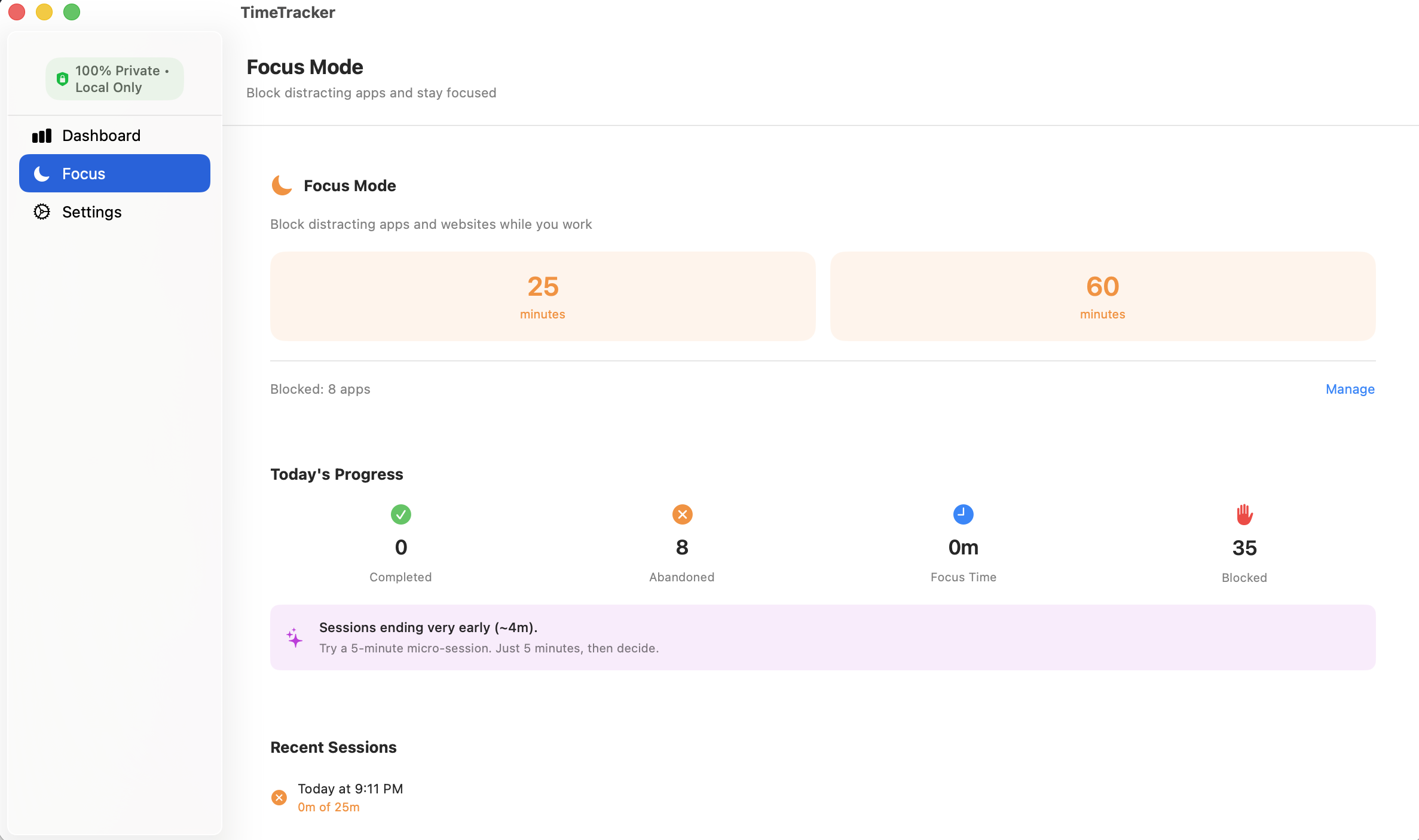Click the orange moon Focus Mode icon
The image size is (1419, 840).
click(281, 185)
